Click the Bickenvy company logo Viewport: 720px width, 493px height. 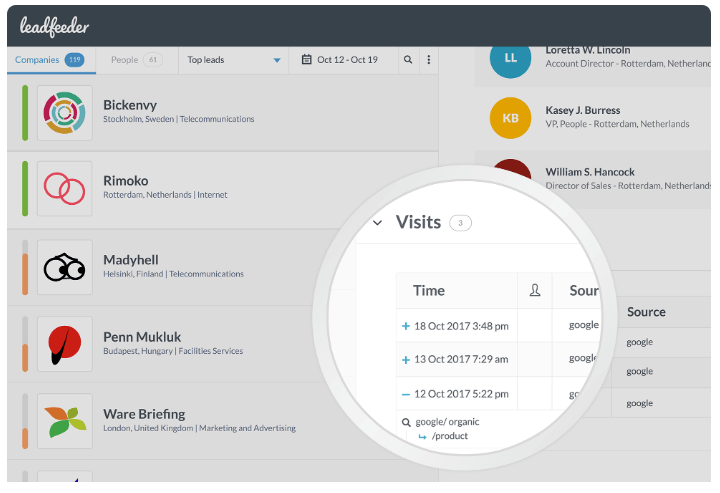[65, 113]
